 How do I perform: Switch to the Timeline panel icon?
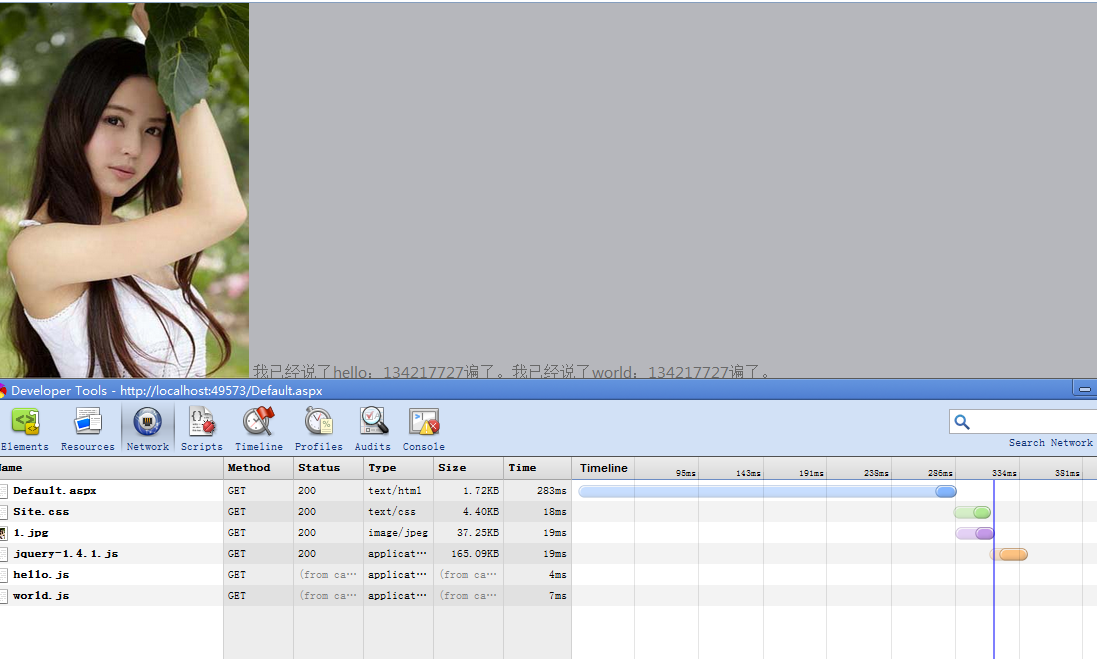coord(259,423)
